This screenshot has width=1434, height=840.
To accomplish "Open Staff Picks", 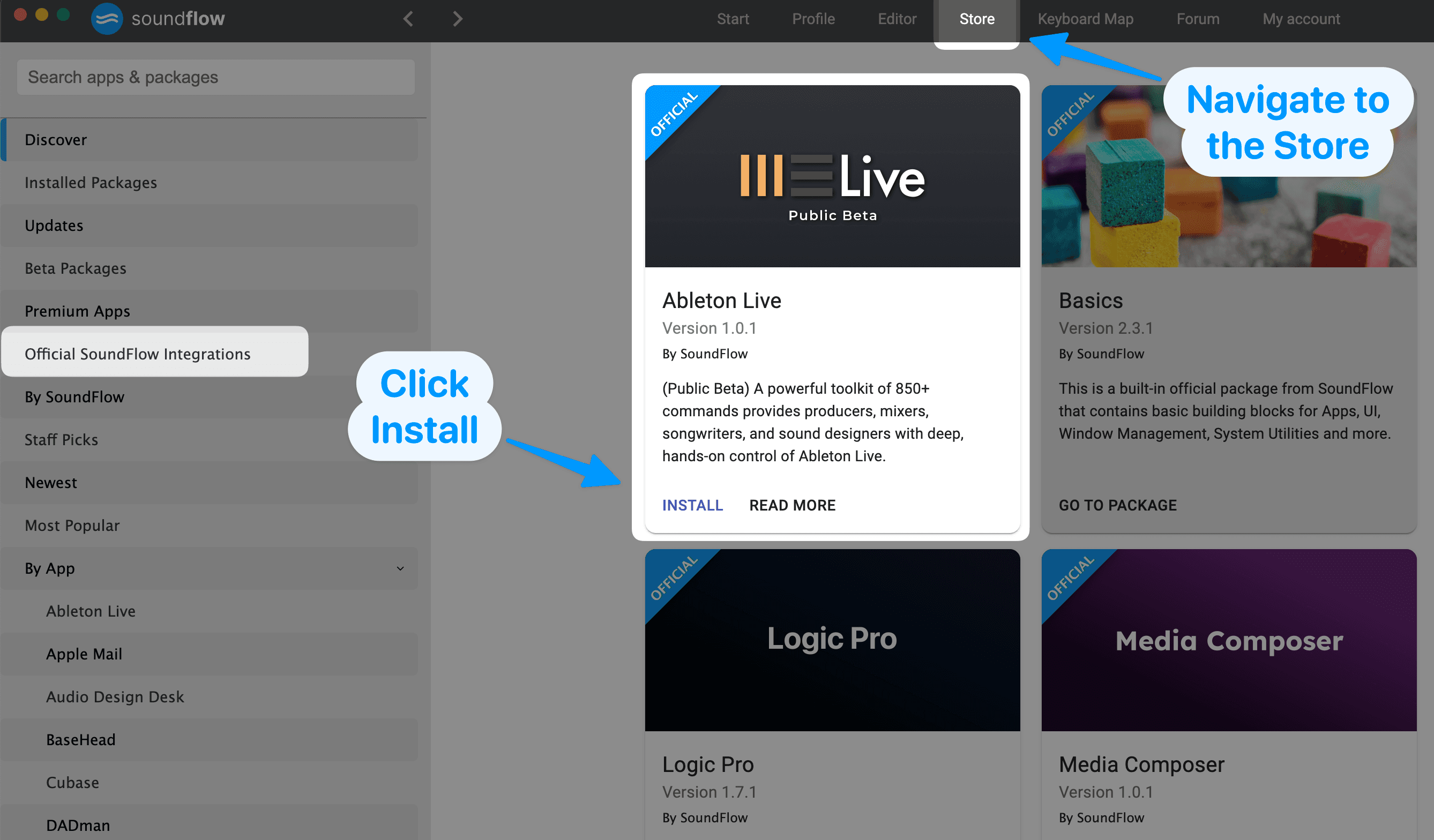I will pyautogui.click(x=210, y=440).
